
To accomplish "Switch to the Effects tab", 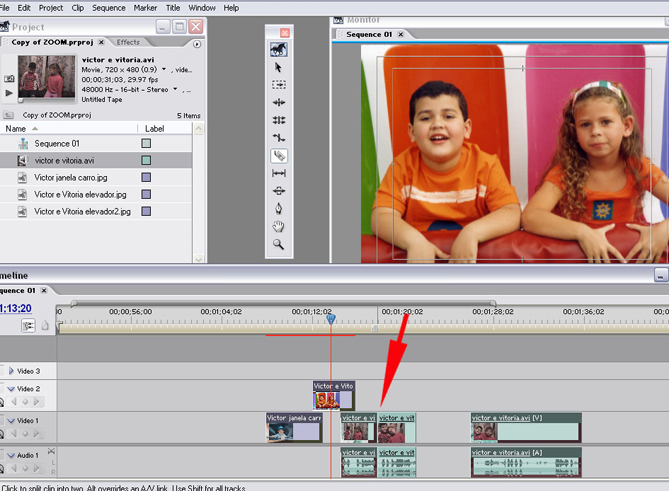I will coord(128,42).
